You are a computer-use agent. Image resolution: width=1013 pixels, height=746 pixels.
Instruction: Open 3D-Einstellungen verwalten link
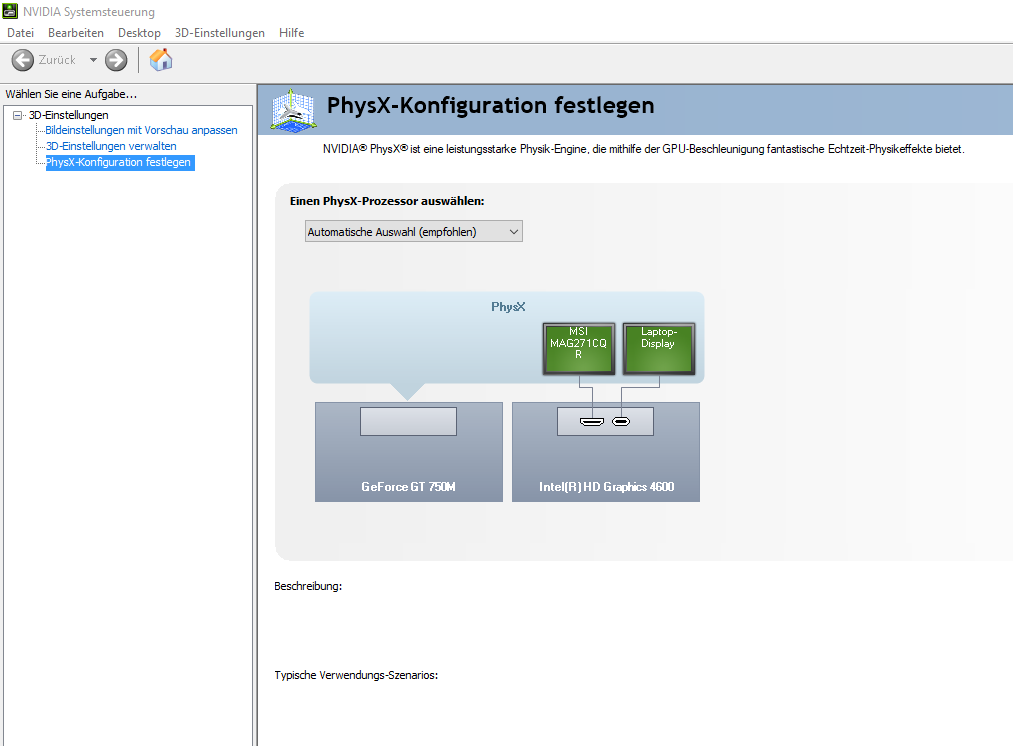coord(111,146)
